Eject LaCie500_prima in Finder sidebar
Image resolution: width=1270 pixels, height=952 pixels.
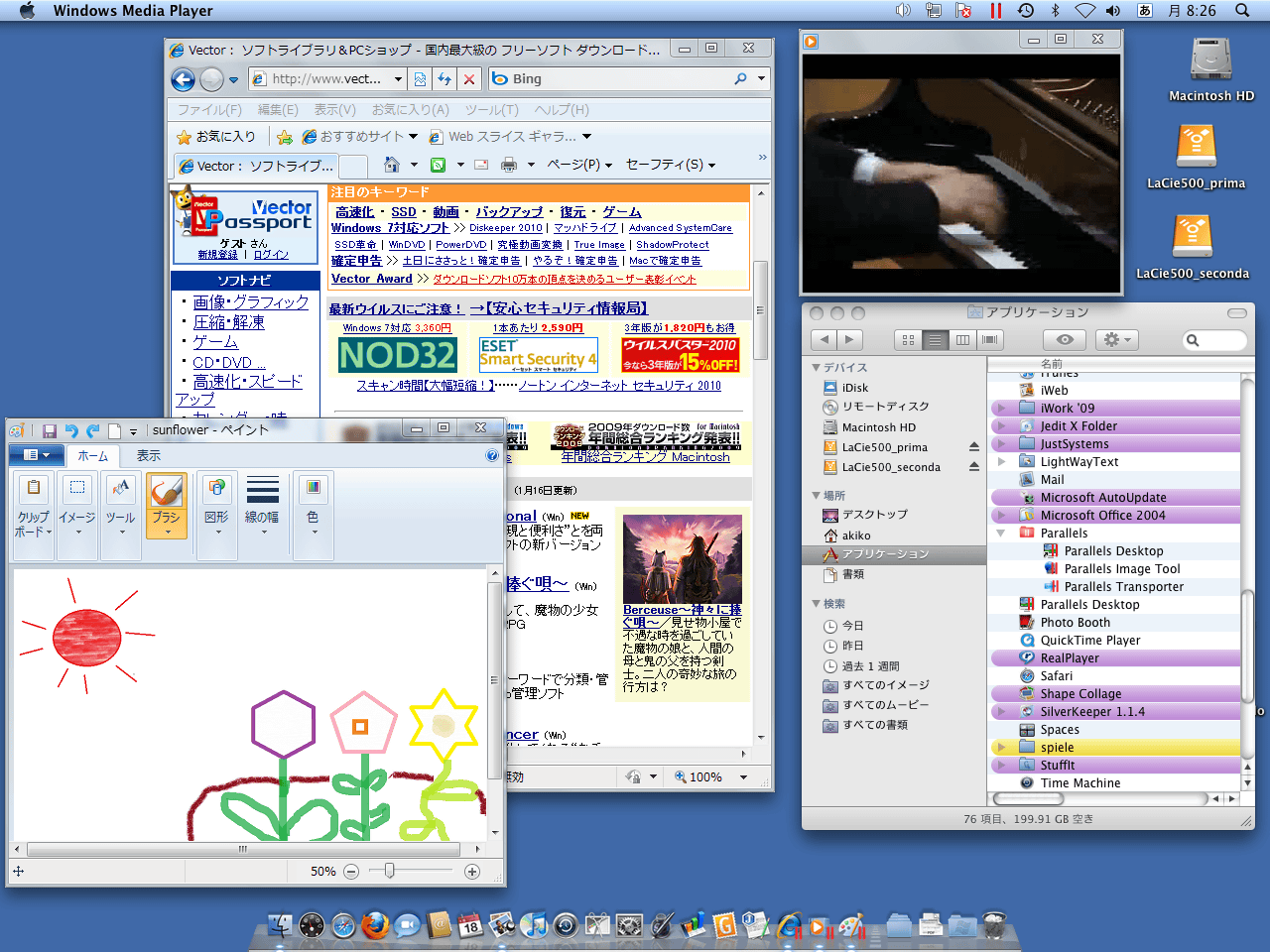[x=973, y=447]
